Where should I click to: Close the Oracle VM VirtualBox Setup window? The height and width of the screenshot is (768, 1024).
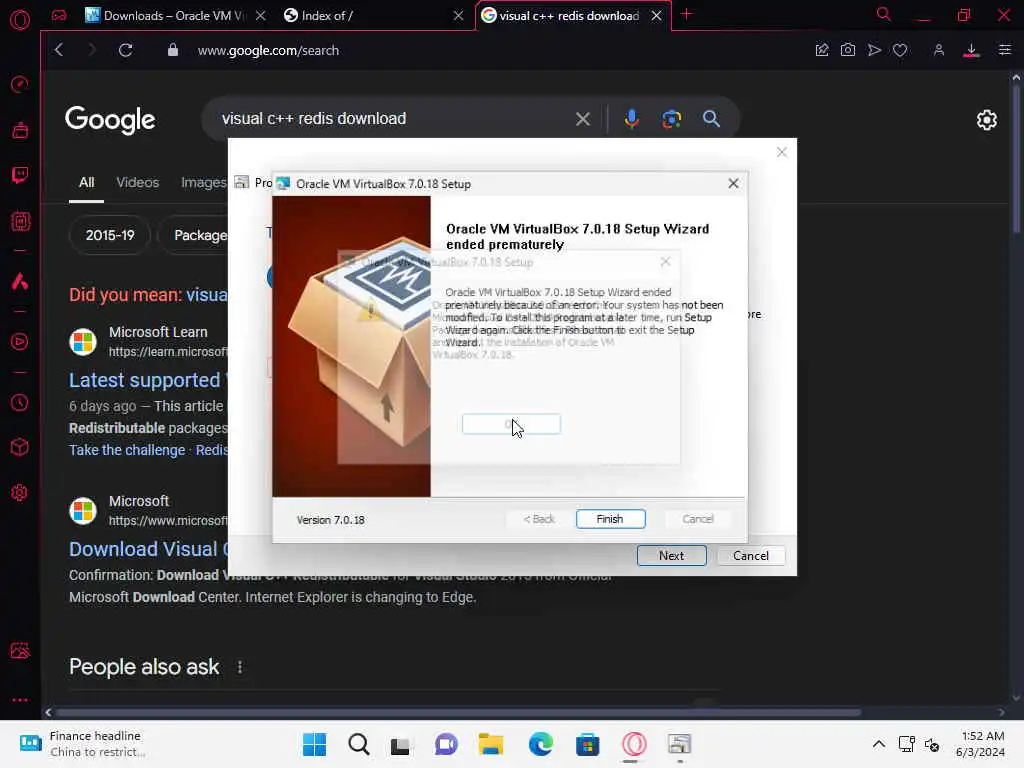pyautogui.click(x=733, y=184)
